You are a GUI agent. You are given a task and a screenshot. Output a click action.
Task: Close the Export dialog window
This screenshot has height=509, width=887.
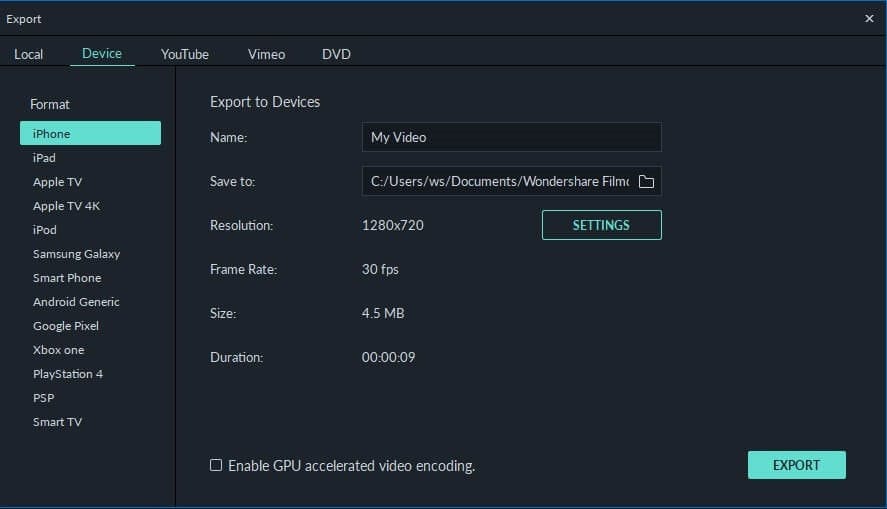pyautogui.click(x=868, y=18)
